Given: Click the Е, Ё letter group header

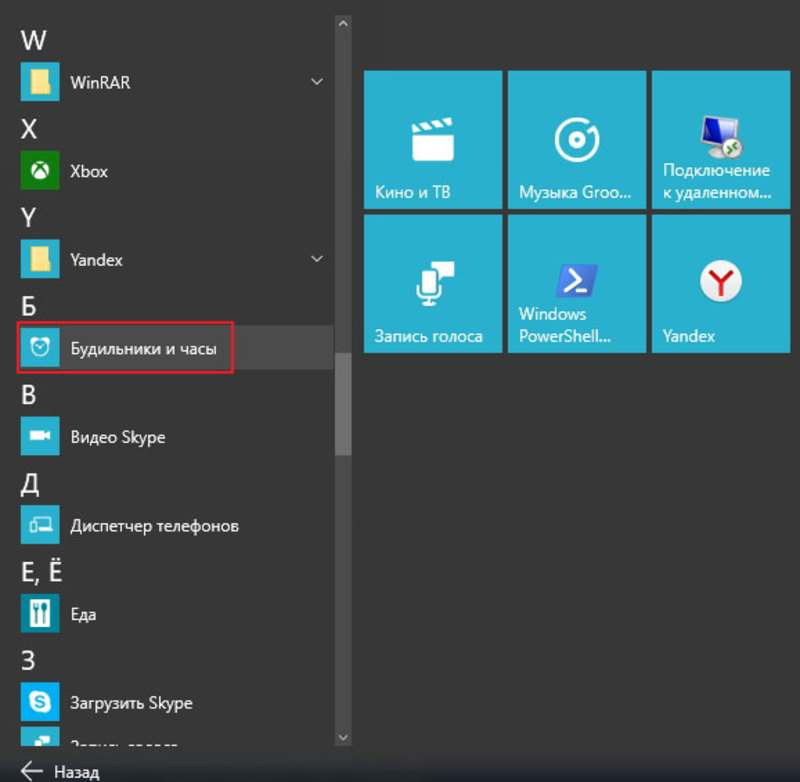Looking at the screenshot, I should point(42,571).
